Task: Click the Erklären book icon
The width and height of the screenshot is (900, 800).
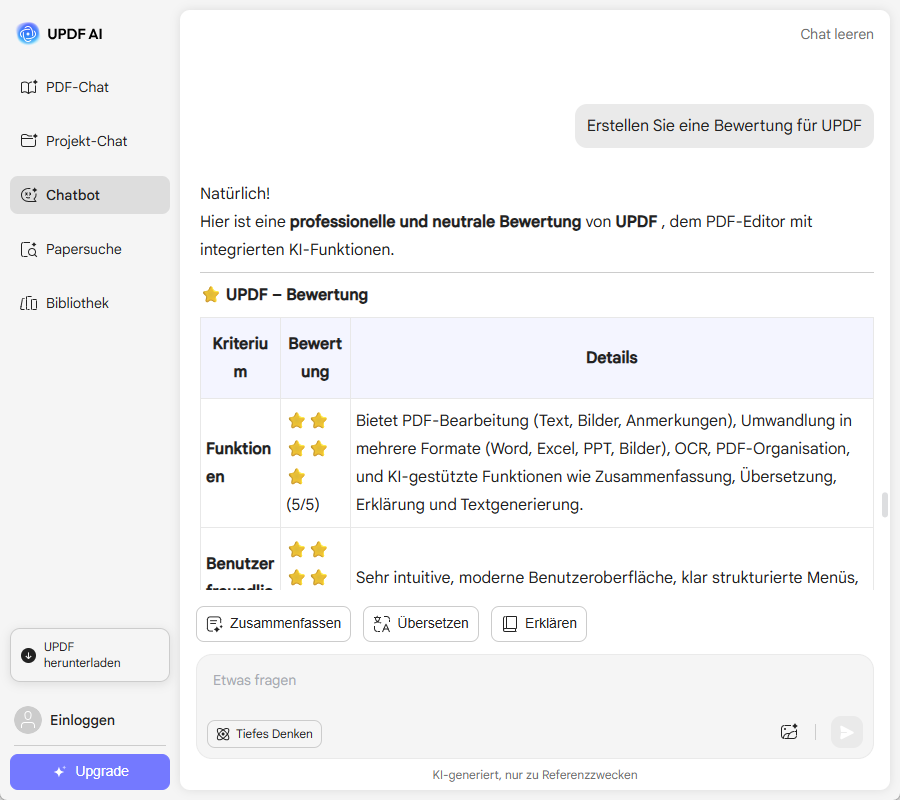Action: pyautogui.click(x=510, y=624)
